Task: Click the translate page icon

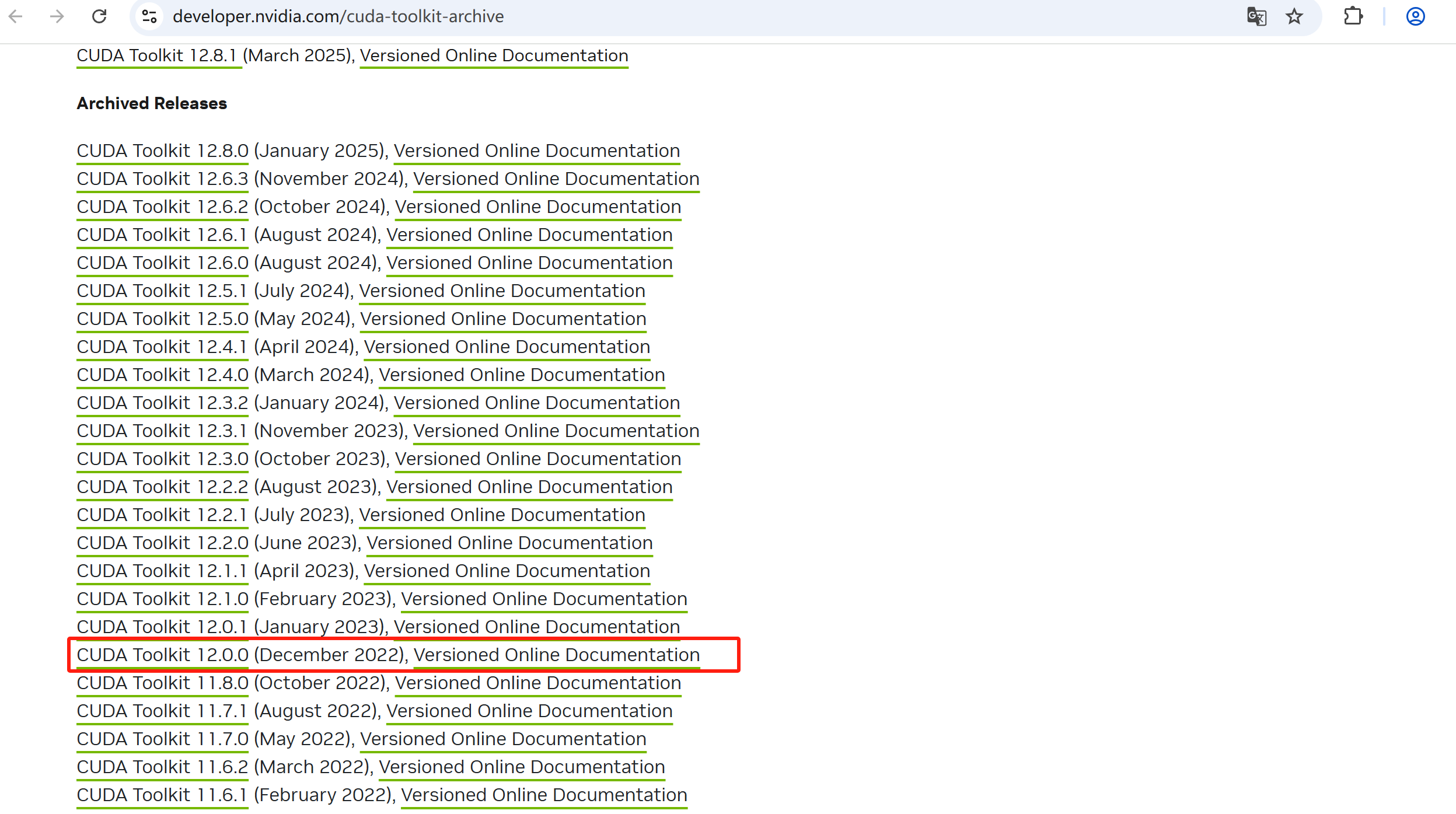Action: click(1256, 16)
